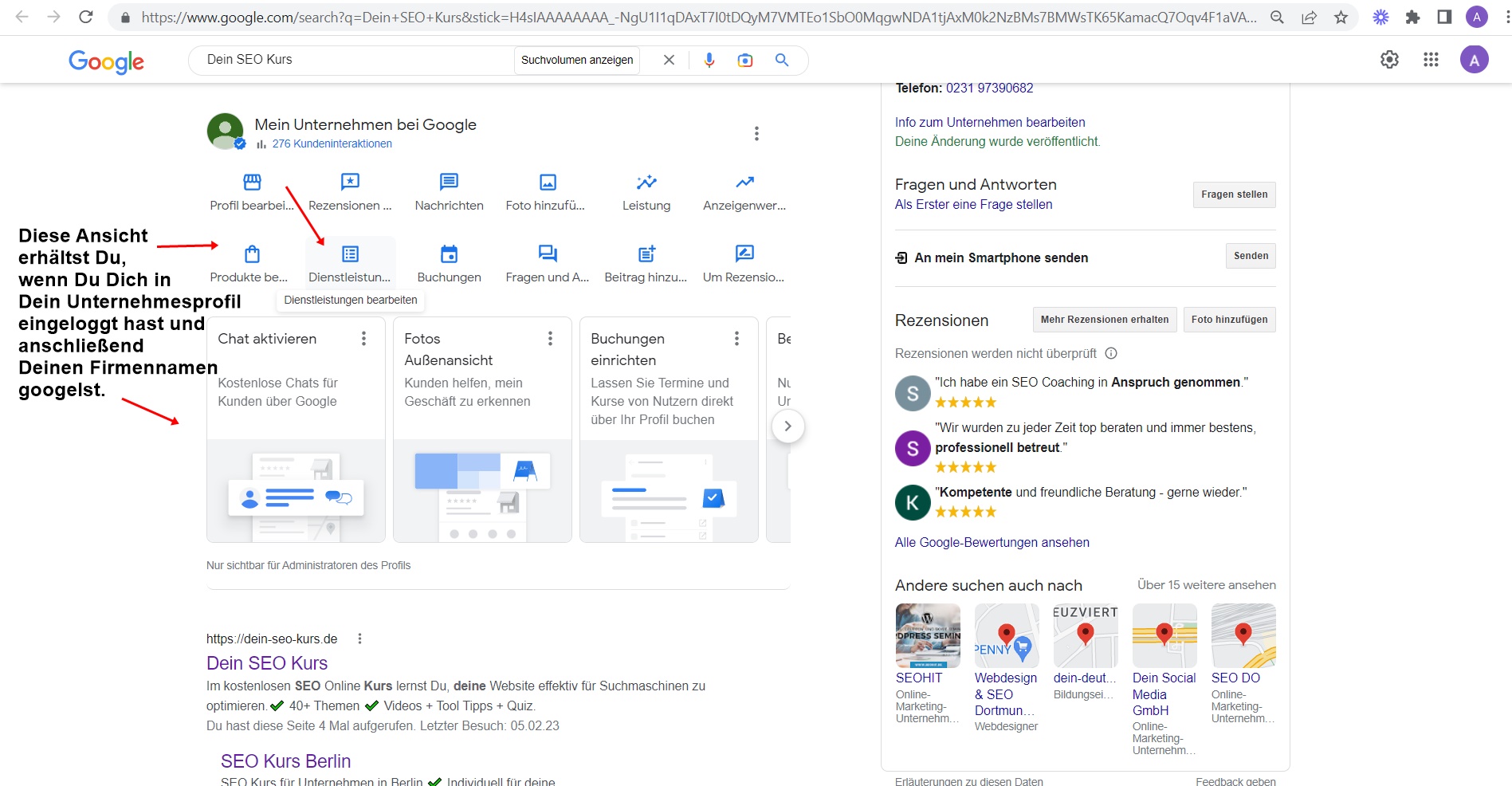Open Google Lens image search icon

[744, 60]
